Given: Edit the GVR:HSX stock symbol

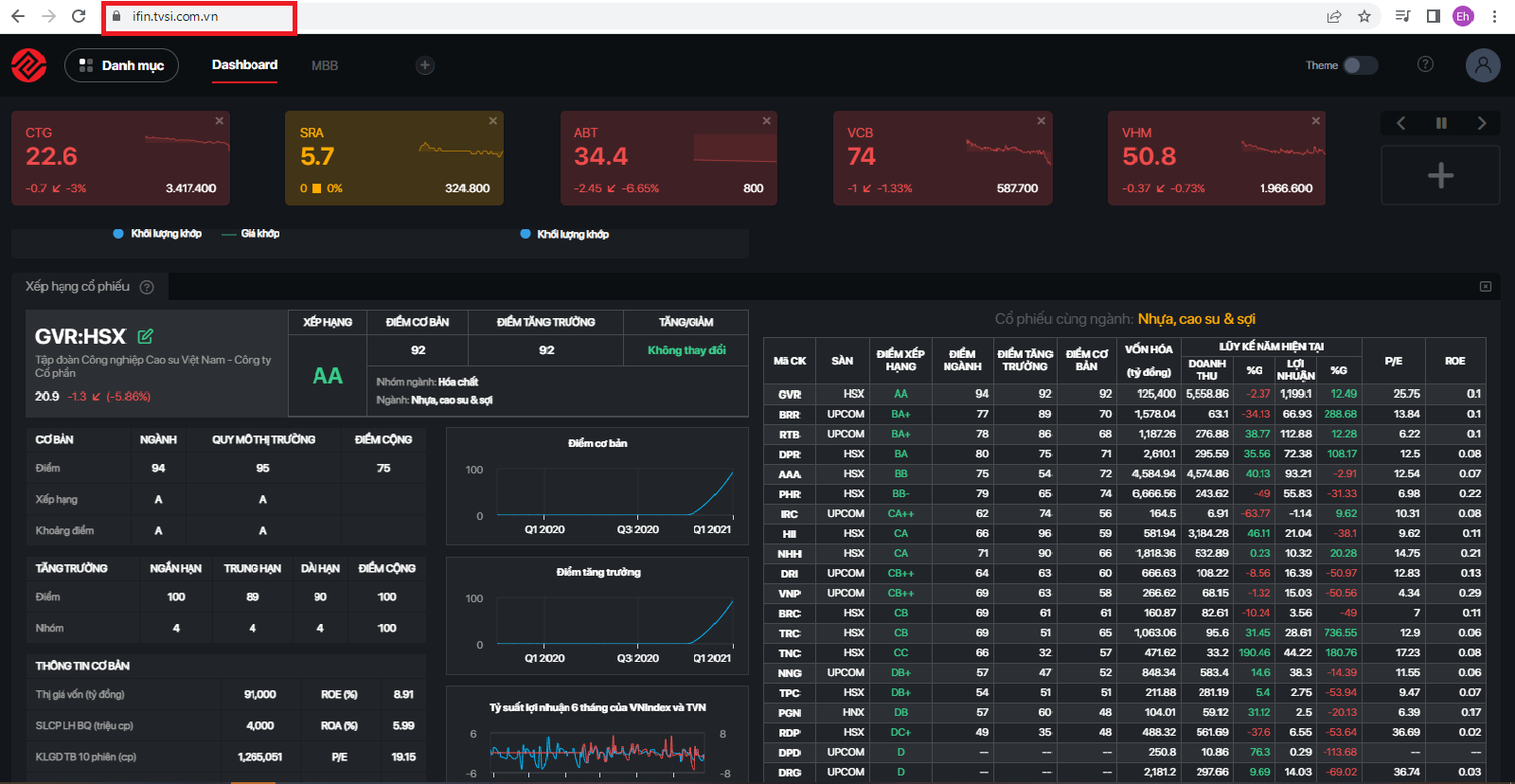Looking at the screenshot, I should coord(145,336).
